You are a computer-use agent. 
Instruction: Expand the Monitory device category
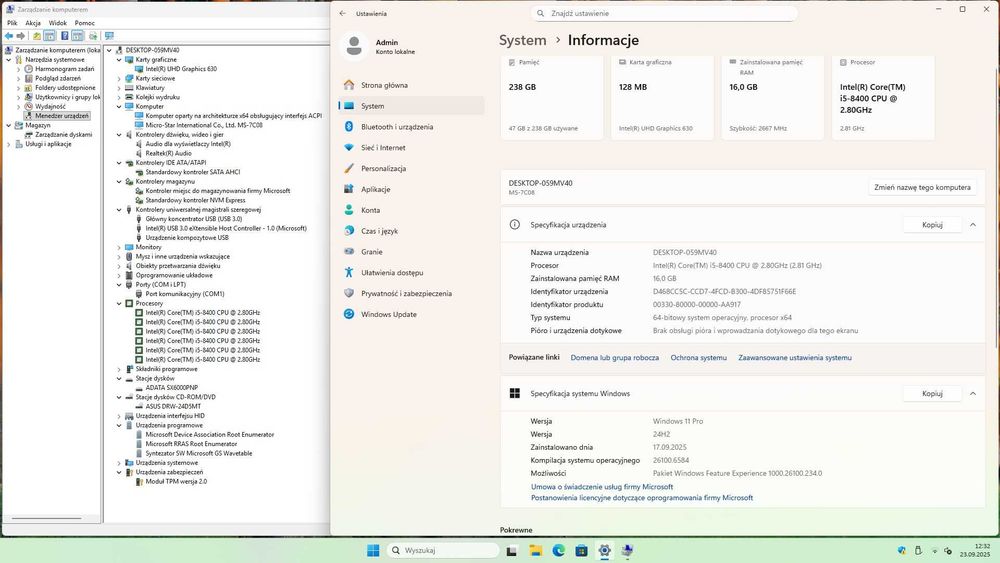tap(120, 247)
